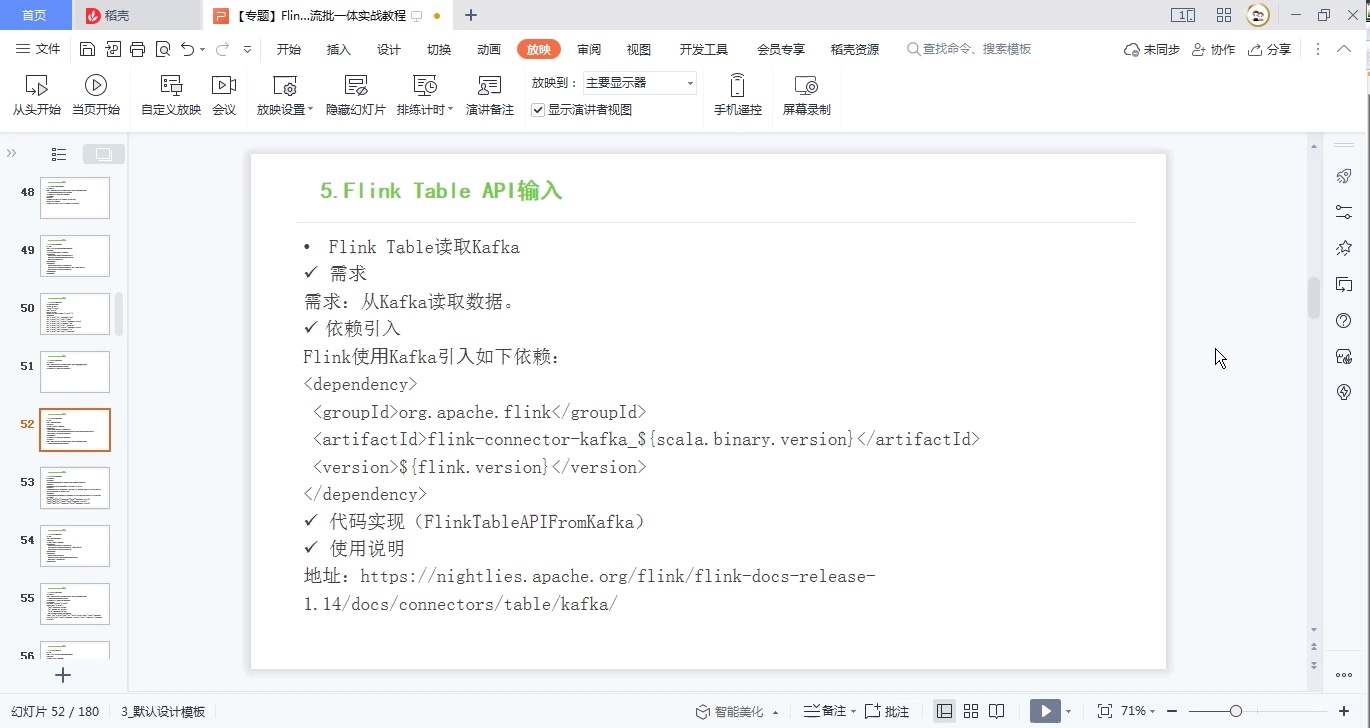
Task: Open the 放映到 display selector dropdown
Action: pos(689,83)
